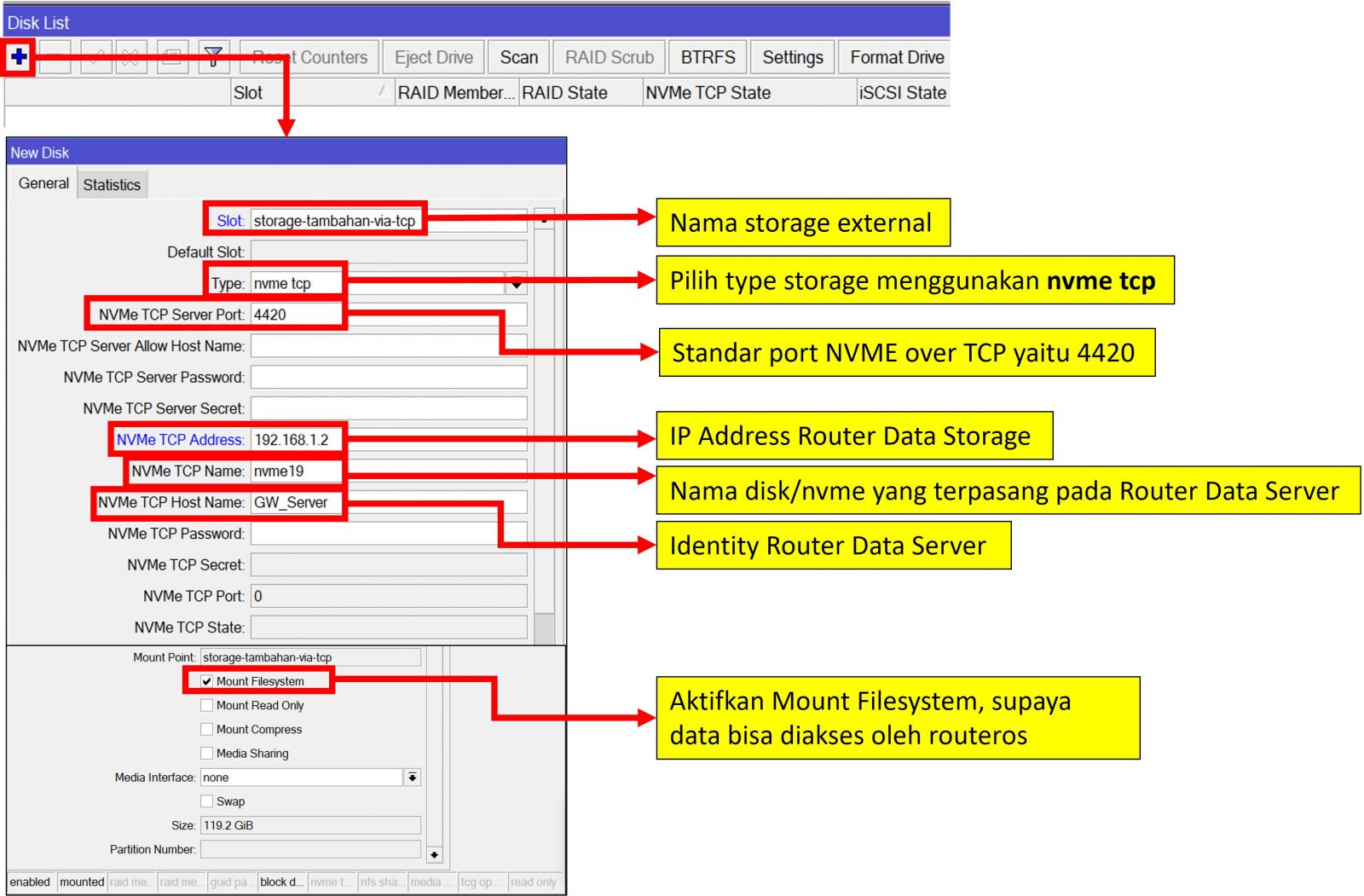Uncheck the Mount Filesystem checkbox
This screenshot has width=1364, height=896.
tap(207, 681)
